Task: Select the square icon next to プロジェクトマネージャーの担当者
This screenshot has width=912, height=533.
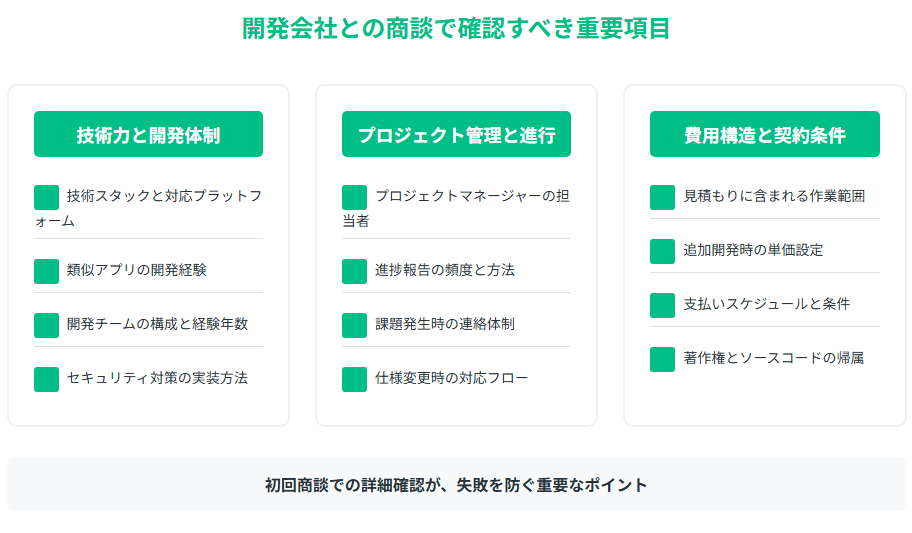Action: [354, 197]
